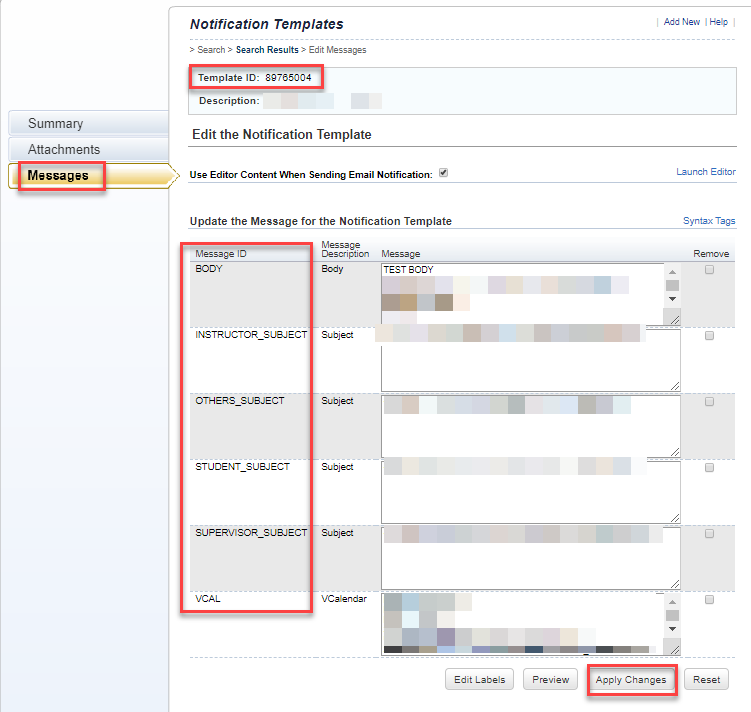This screenshot has height=712, width=751.
Task: Click the Remove column header
Action: click(x=711, y=254)
